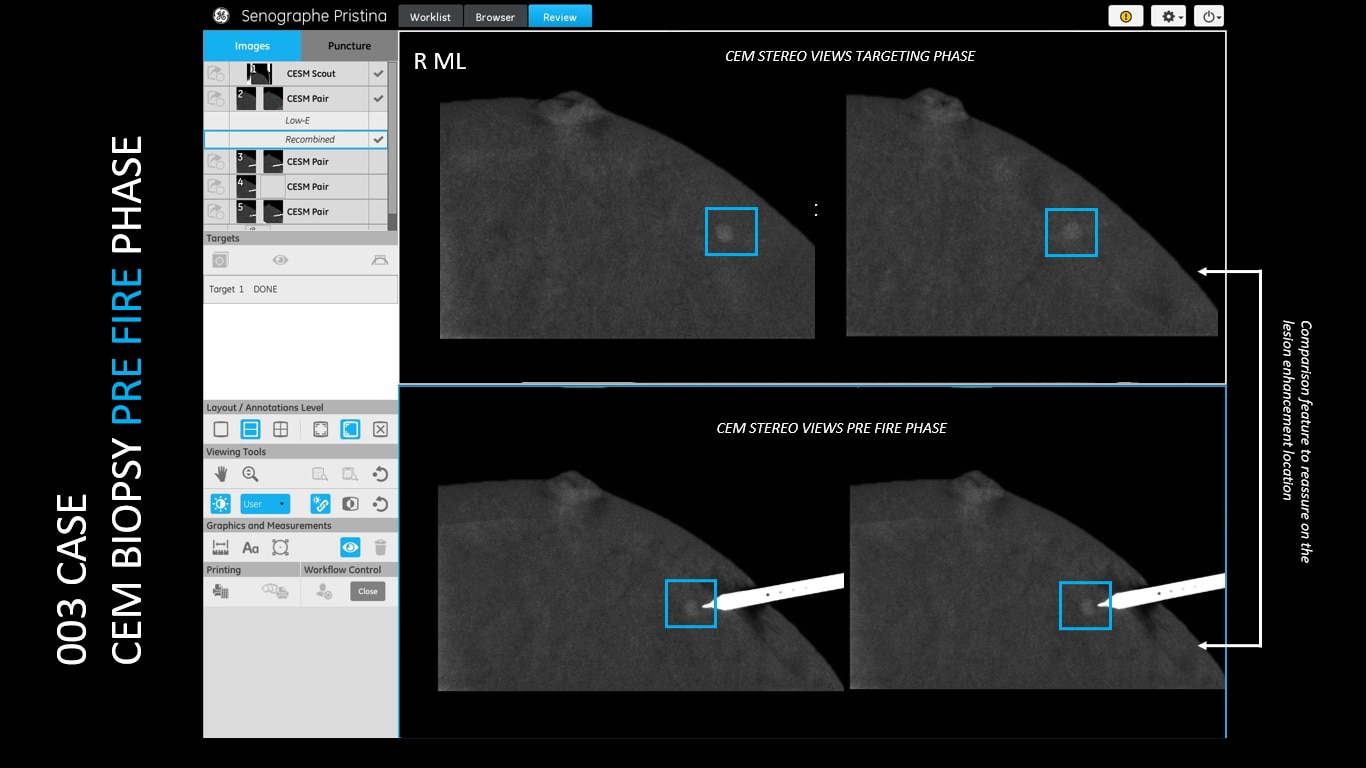Select the ruler measurement tool

221,547
